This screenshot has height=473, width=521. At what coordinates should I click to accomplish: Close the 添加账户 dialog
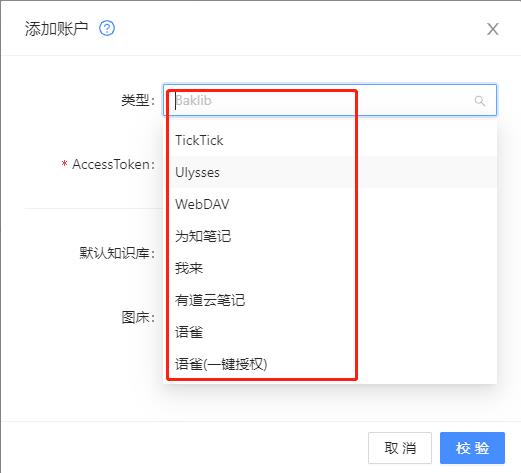(493, 29)
